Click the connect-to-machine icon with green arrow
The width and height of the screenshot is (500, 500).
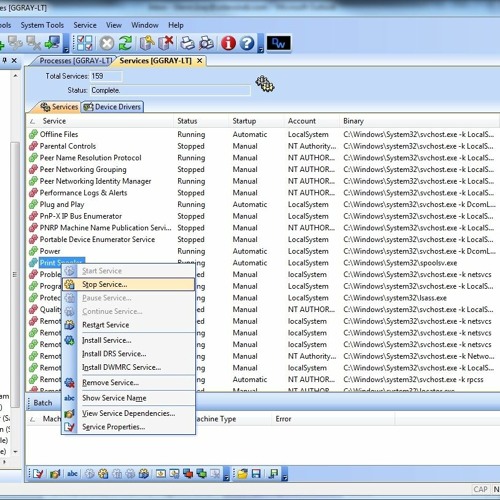point(53,43)
